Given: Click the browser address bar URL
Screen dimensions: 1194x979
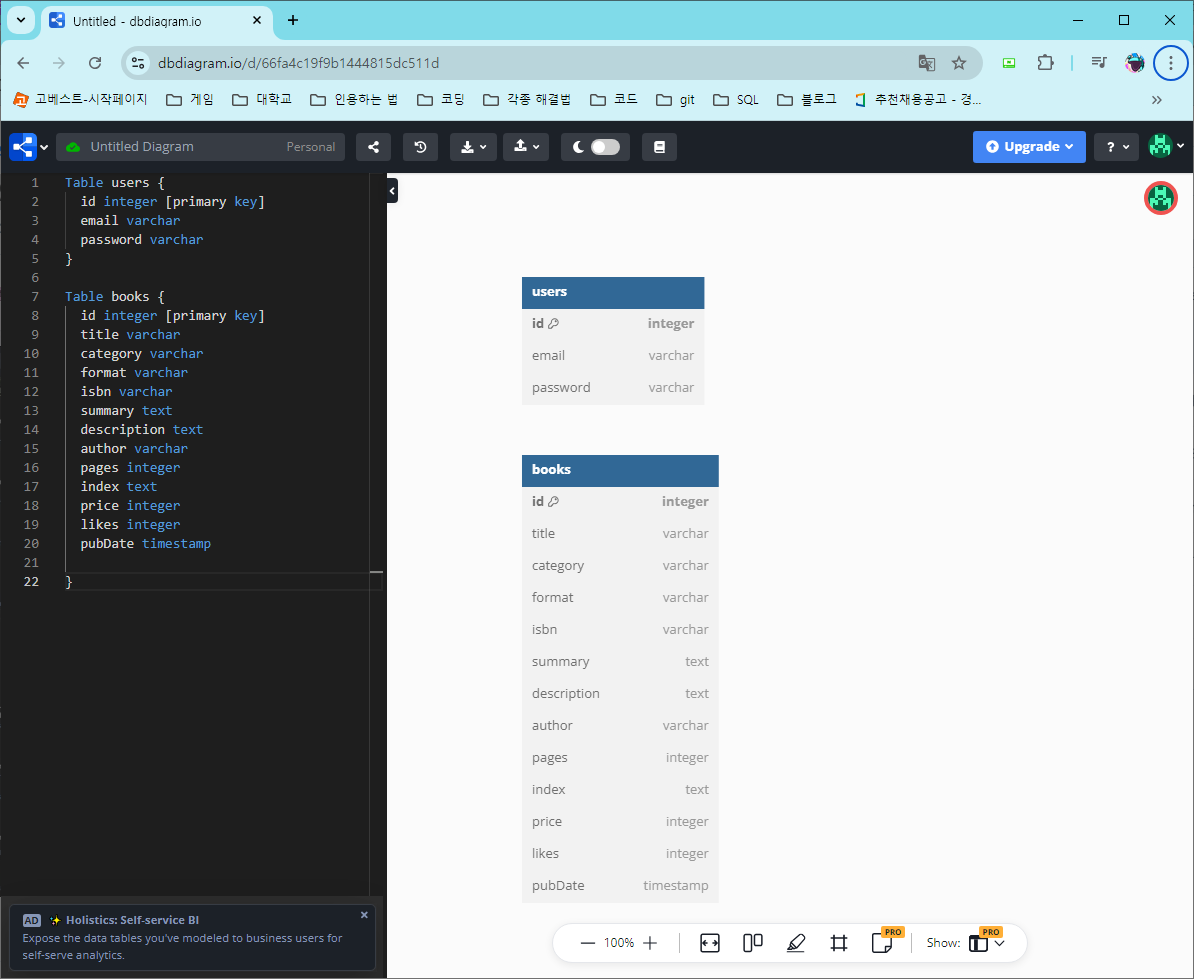Looking at the screenshot, I should 298,63.
